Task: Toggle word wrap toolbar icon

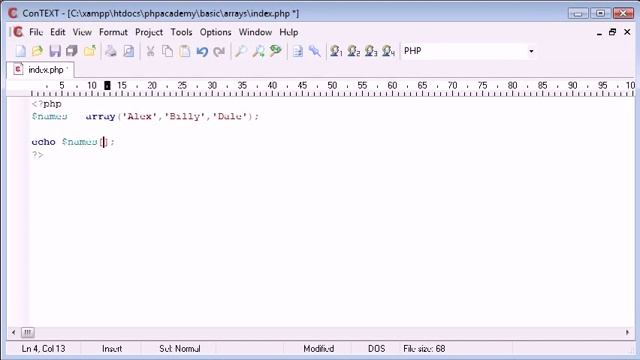Action: pyautogui.click(x=298, y=51)
